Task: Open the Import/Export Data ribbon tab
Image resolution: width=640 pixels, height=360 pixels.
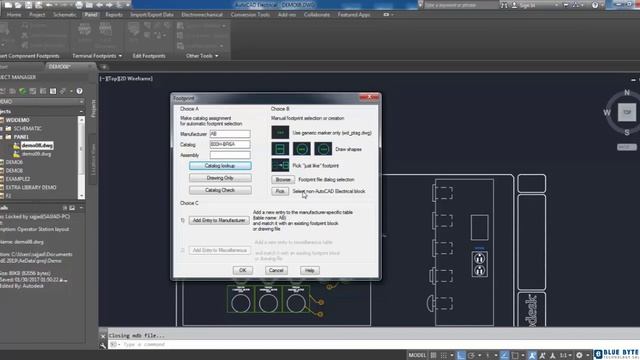Action: 152,15
